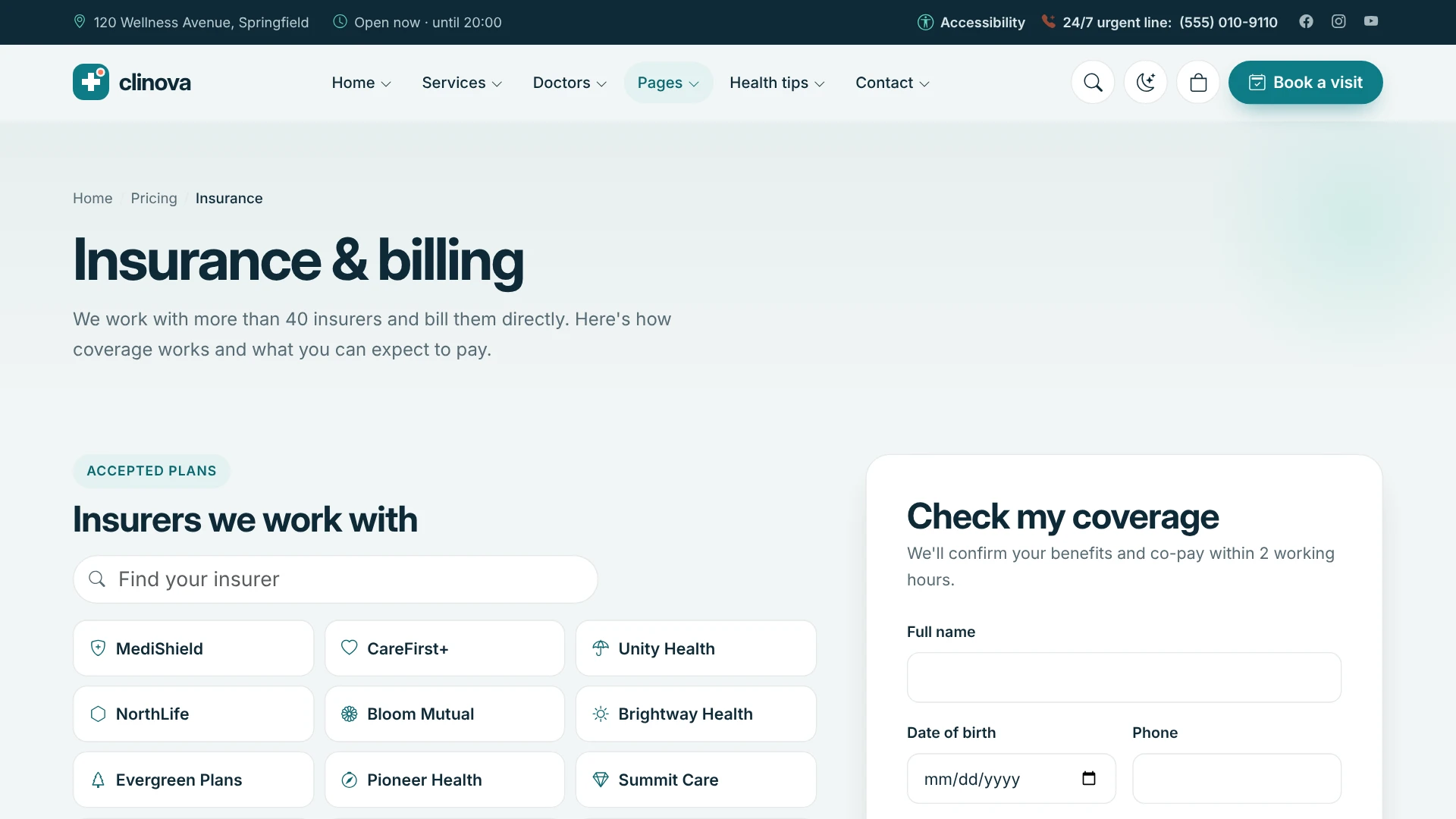
Task: Select the Evergreen Plans insurer card
Action: pos(193,780)
